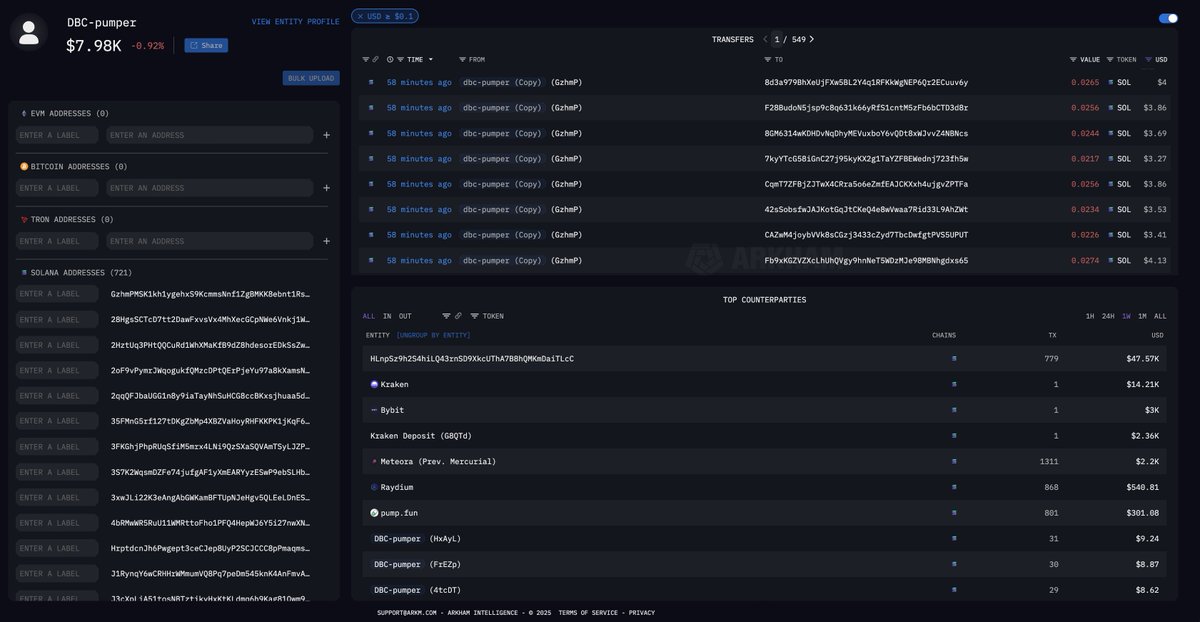
Task: Add the Bitcoin address with the plus icon
Action: tap(326, 188)
